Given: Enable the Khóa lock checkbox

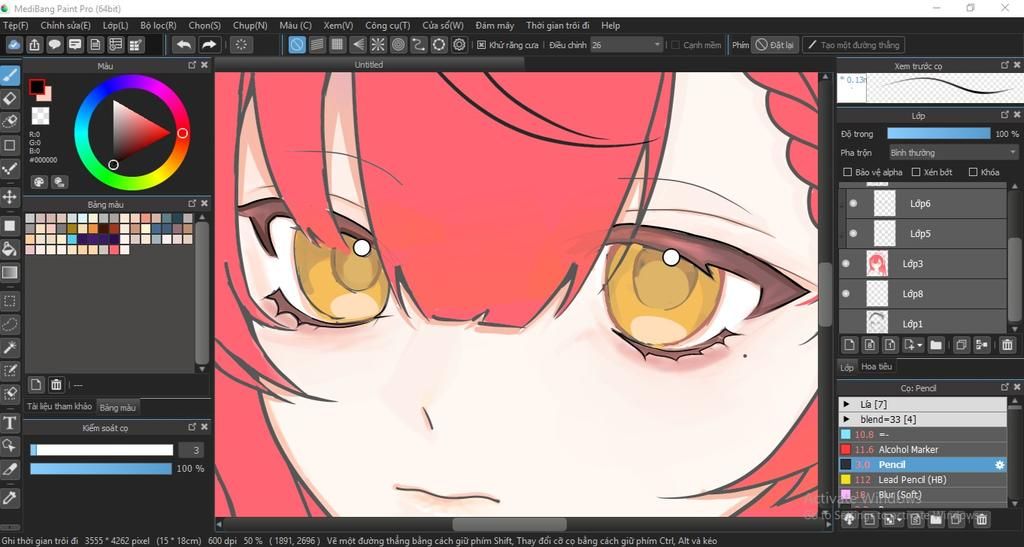Looking at the screenshot, I should (x=973, y=172).
